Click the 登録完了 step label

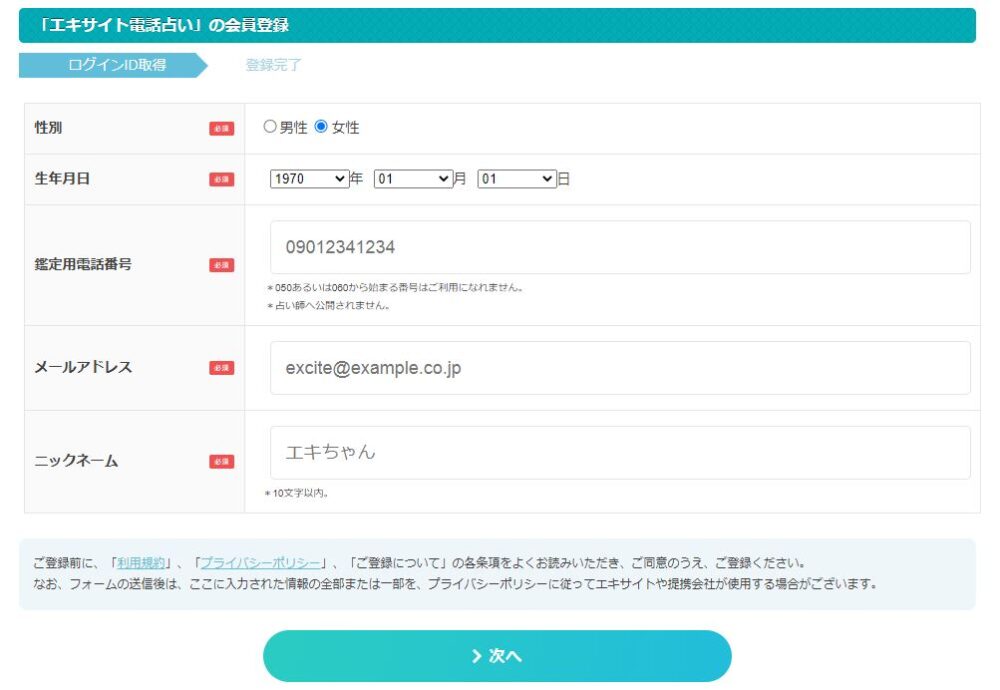274,65
